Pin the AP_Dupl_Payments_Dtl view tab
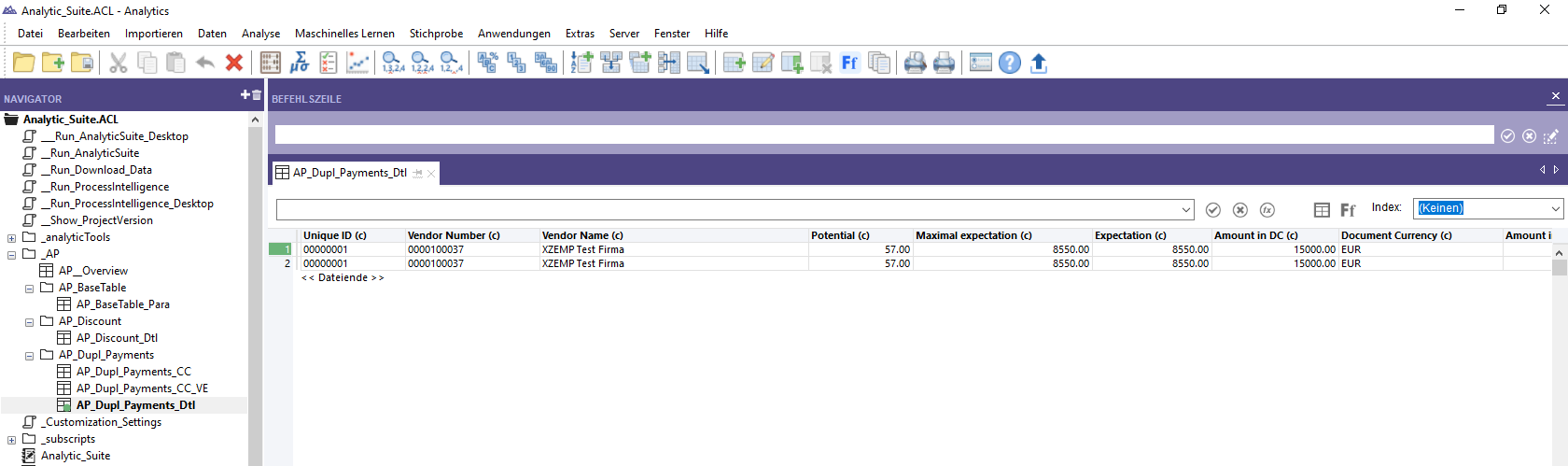The height and width of the screenshot is (466, 1568). [x=417, y=173]
